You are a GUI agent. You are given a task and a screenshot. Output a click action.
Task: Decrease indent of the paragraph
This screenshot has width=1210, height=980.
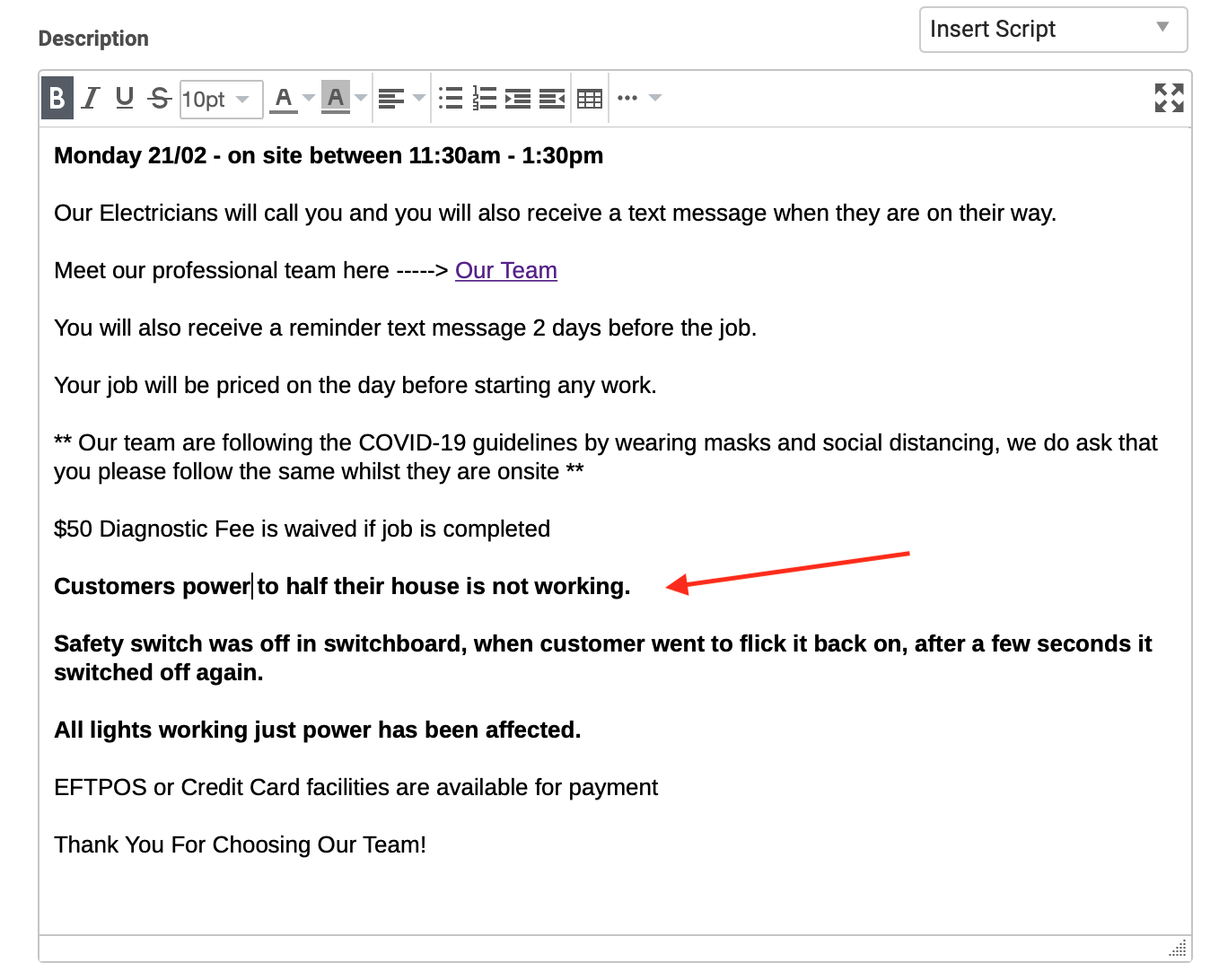(552, 98)
